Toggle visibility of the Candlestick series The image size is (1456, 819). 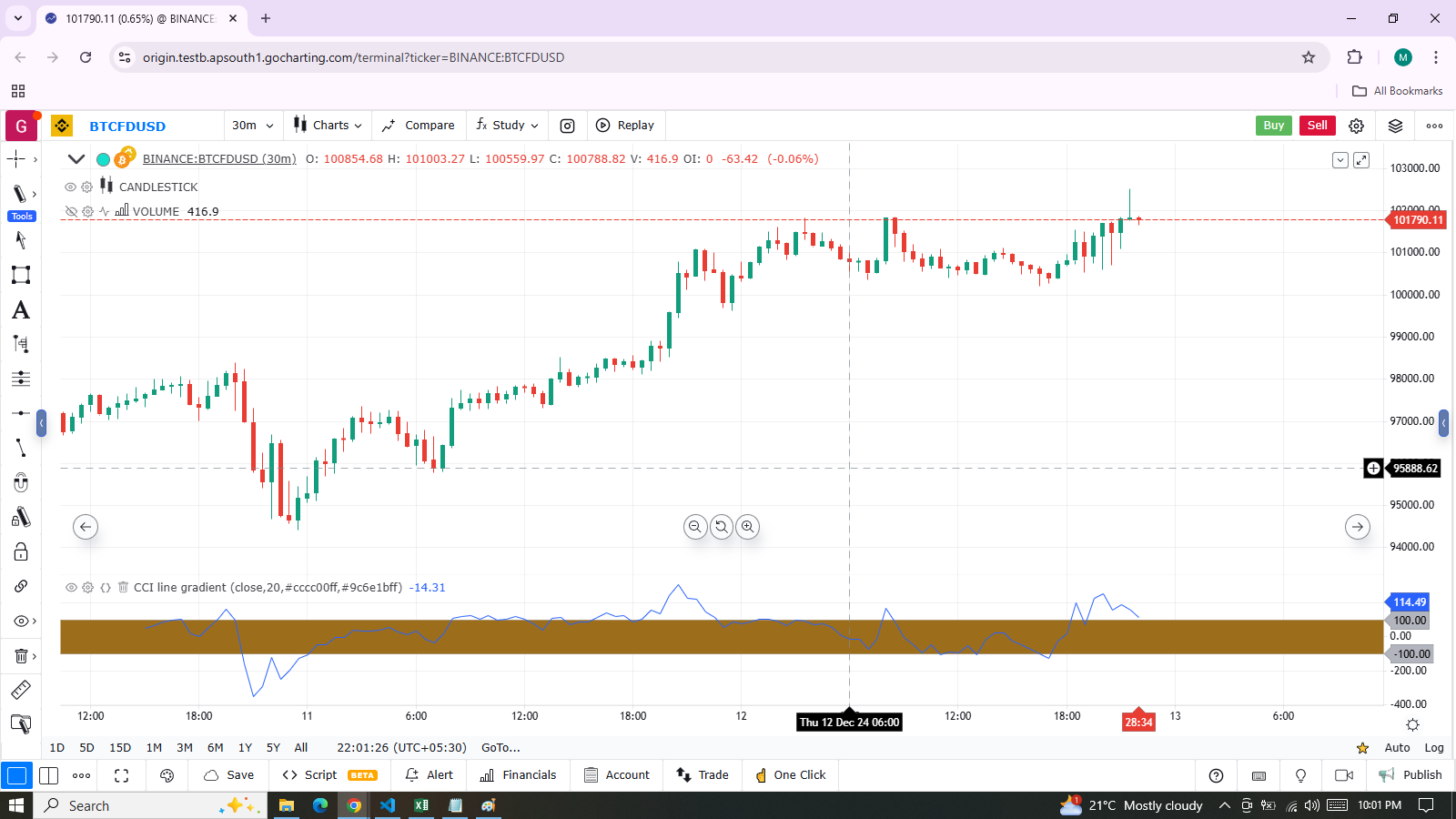pos(70,187)
